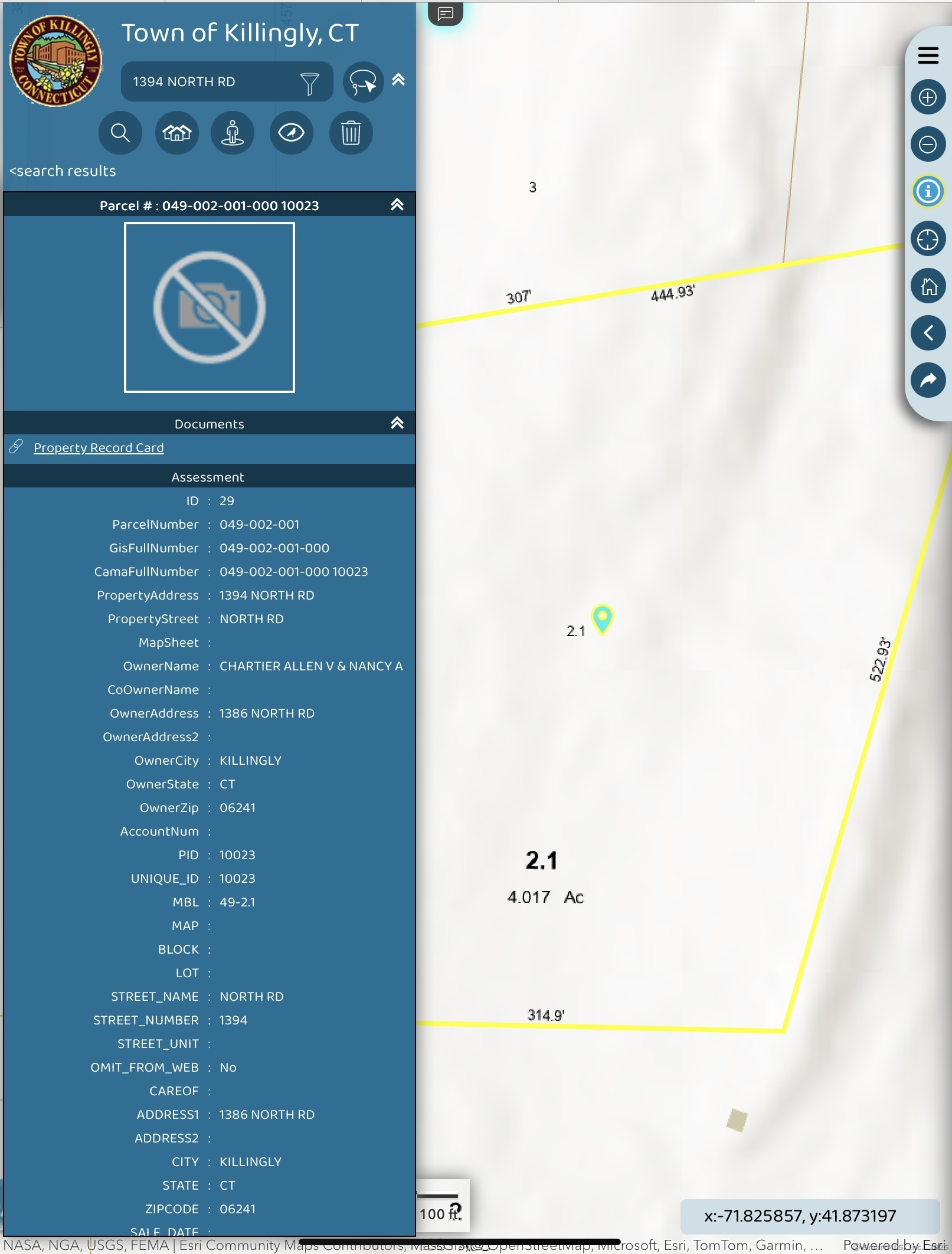Collapse the search panel with top chevrons
Viewport: 952px width, 1254px height.
point(398,80)
